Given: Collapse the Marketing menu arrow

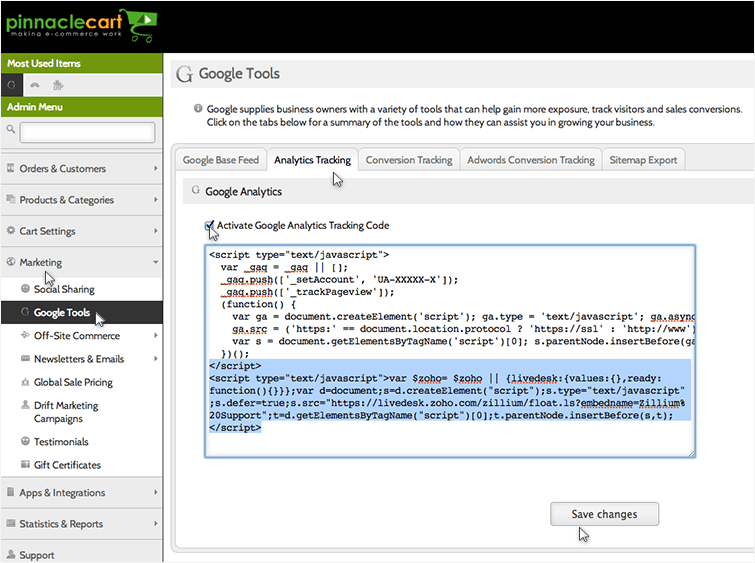Looking at the screenshot, I should [x=156, y=262].
